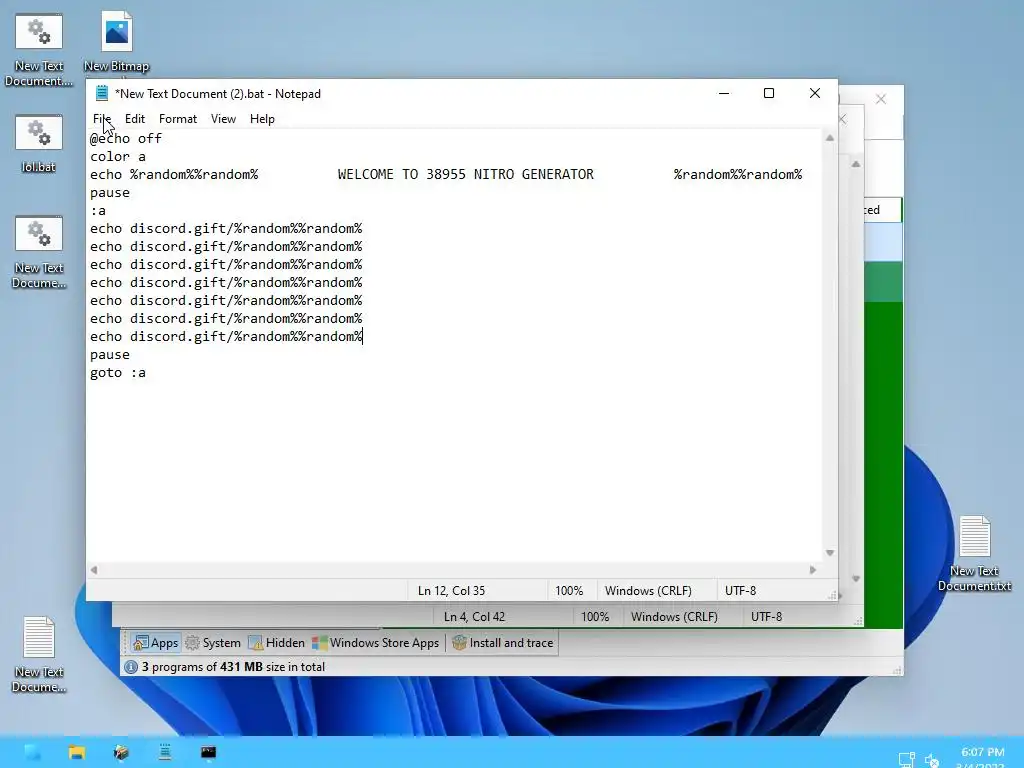Open the Format menu in Notepad
Viewport: 1024px width, 768px height.
pos(178,119)
